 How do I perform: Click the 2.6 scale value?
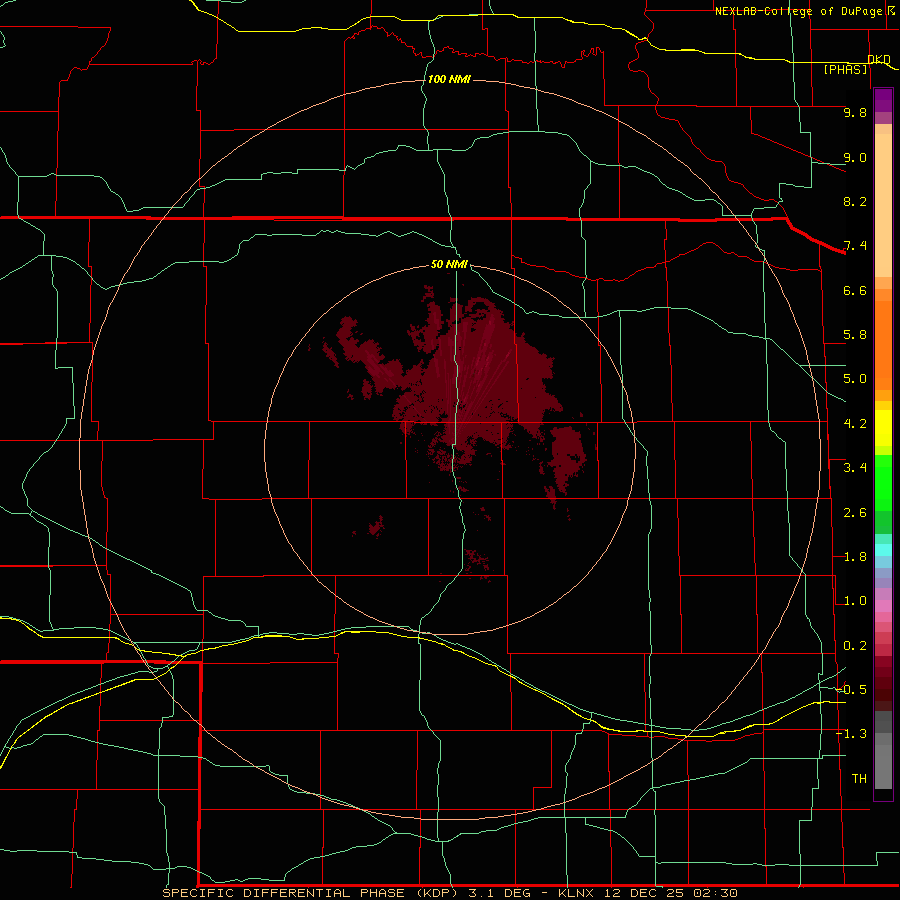pos(855,513)
